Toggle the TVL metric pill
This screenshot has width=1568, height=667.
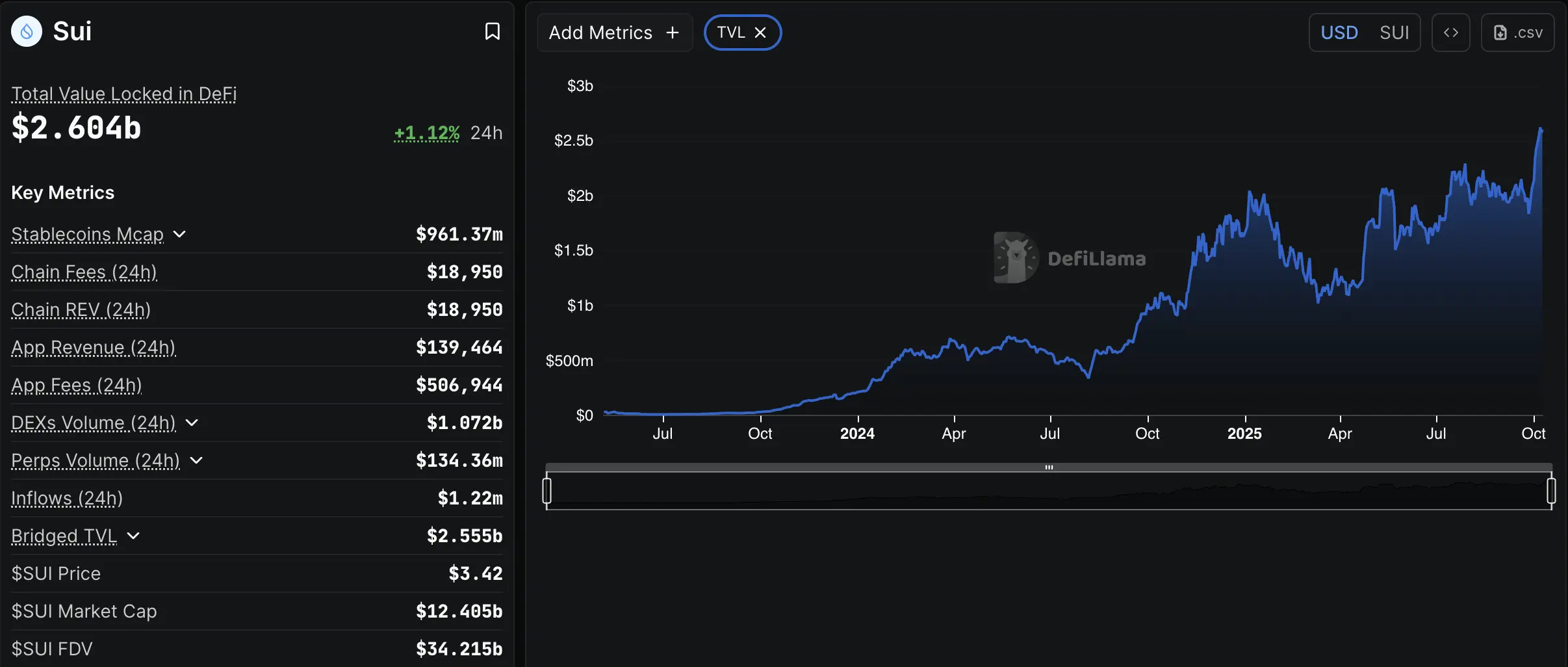click(x=731, y=33)
